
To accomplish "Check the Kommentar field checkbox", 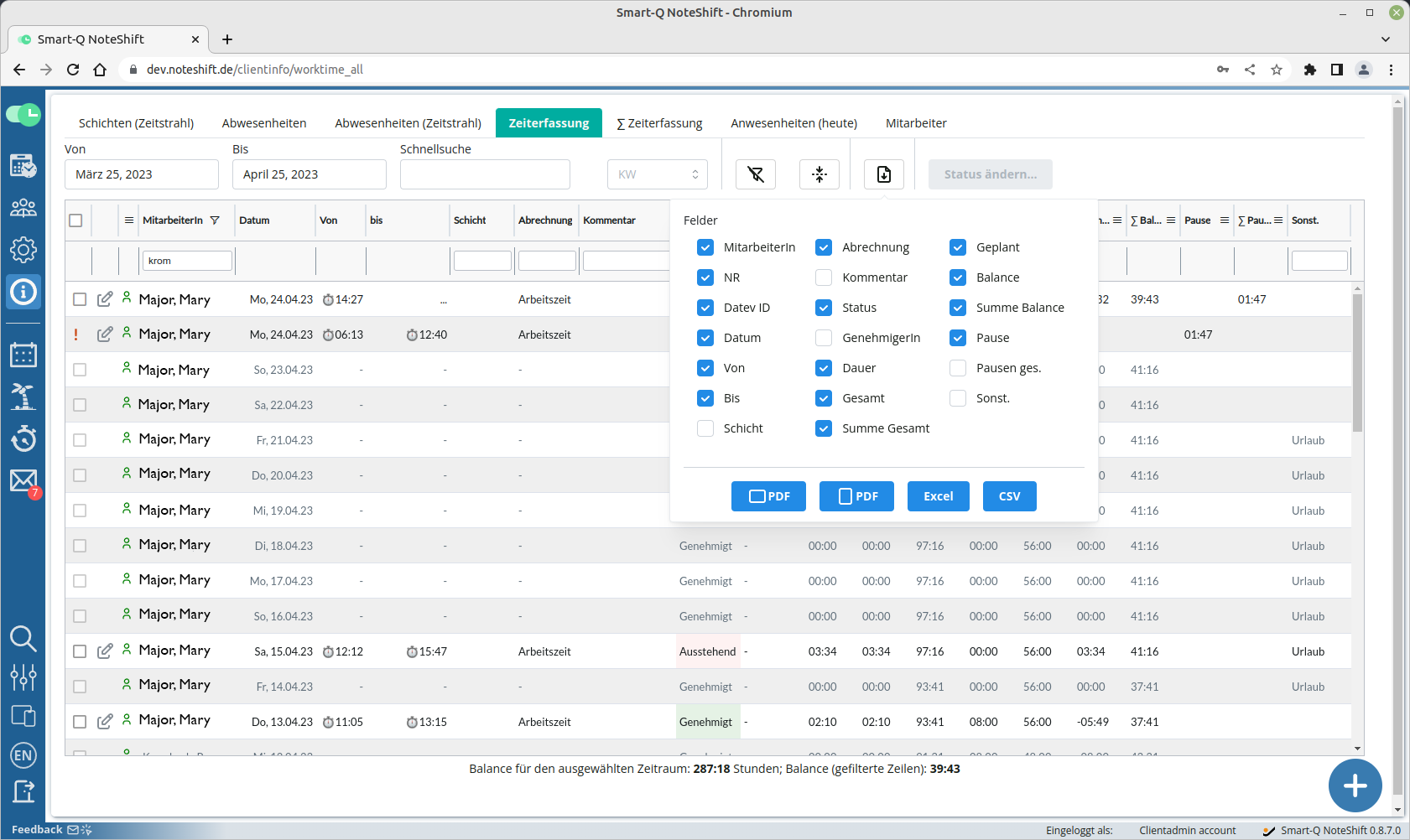I will [824, 277].
